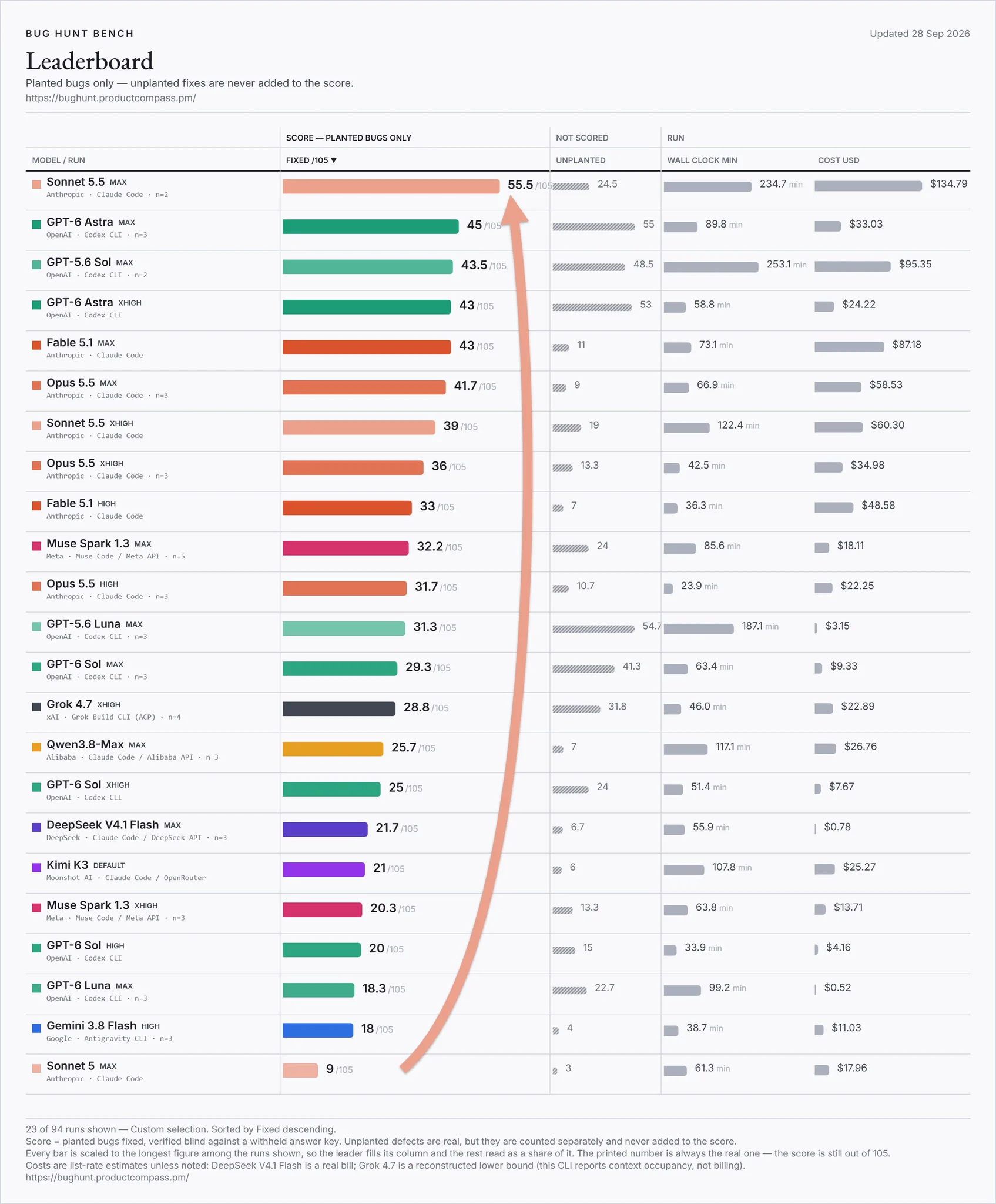Click the Updated 28 Sep 2026 date
This screenshot has height=1204, width=996.
pos(920,34)
